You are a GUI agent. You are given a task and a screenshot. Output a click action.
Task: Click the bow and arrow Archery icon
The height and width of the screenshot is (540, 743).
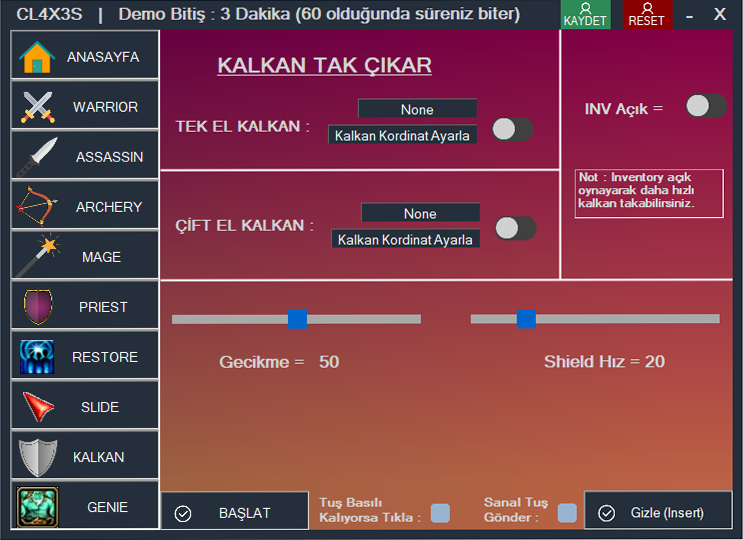coord(37,207)
